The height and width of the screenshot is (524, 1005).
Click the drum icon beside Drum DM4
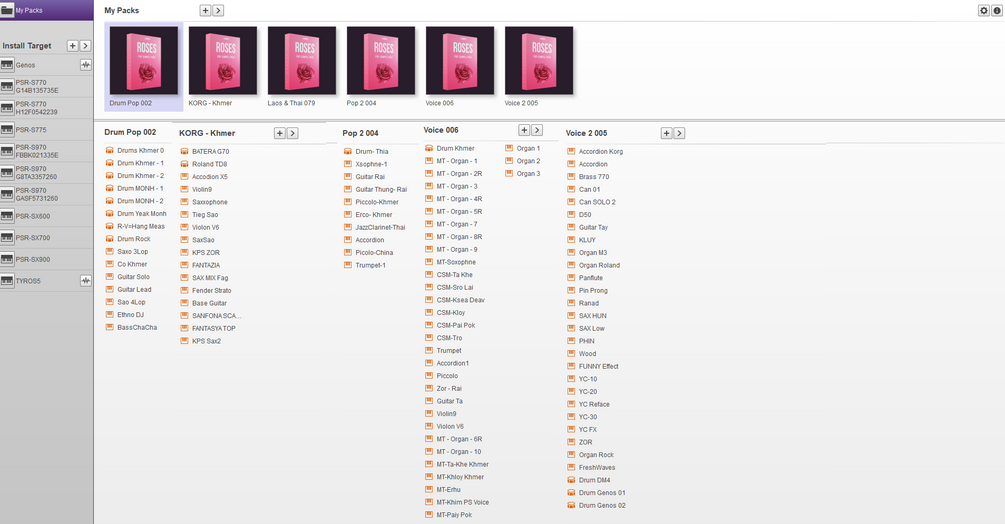(x=571, y=480)
